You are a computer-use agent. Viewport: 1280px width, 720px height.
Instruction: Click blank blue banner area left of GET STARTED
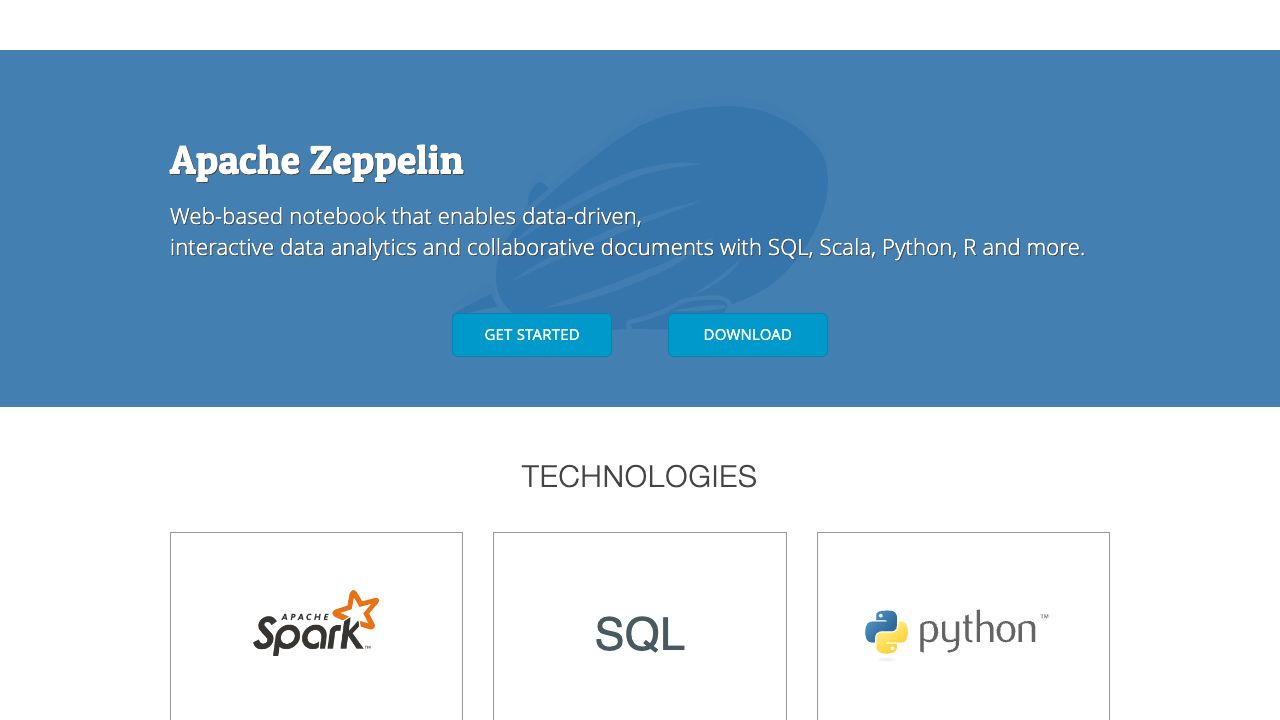(300, 335)
